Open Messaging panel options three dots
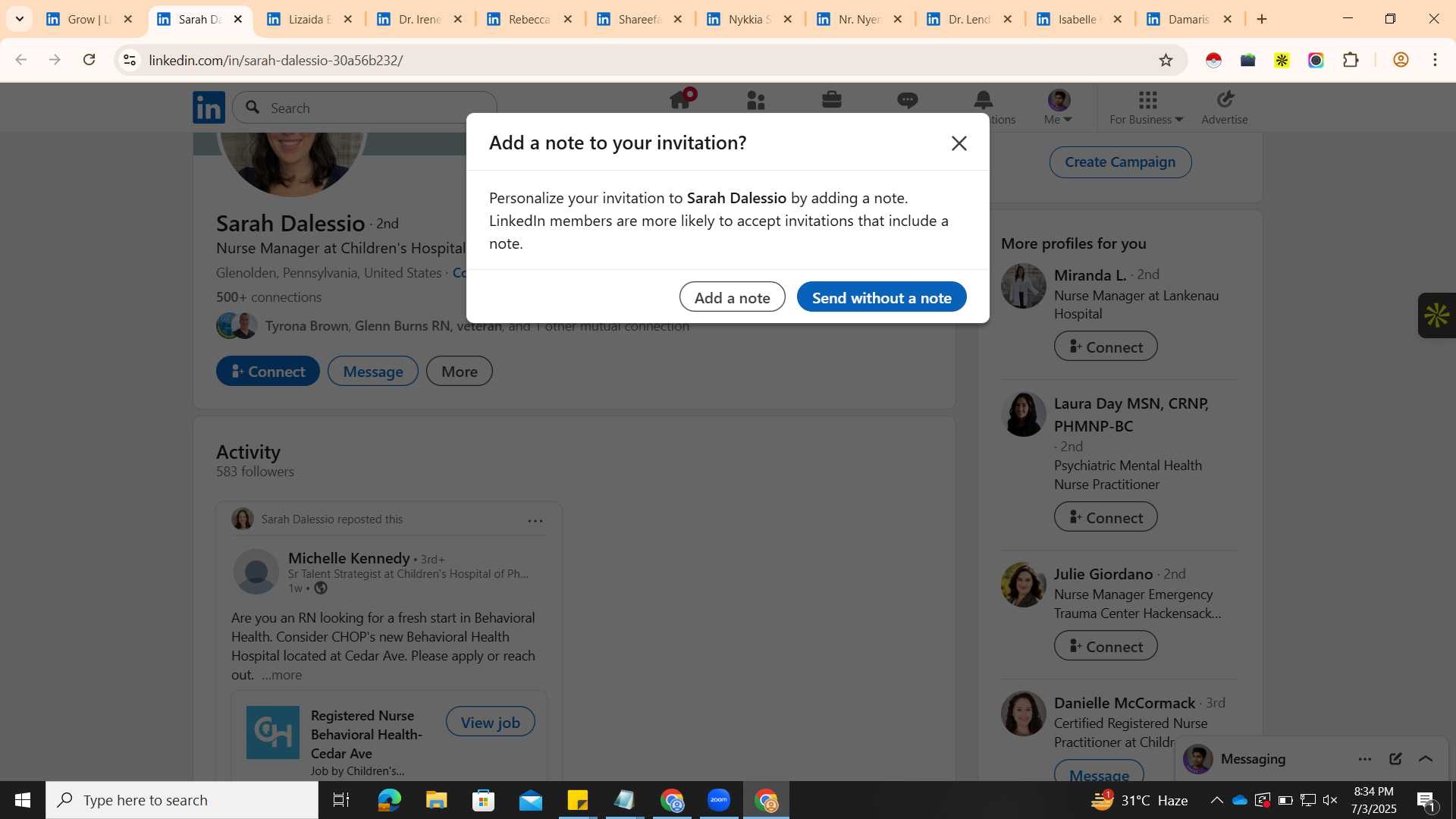 pos(1365,759)
